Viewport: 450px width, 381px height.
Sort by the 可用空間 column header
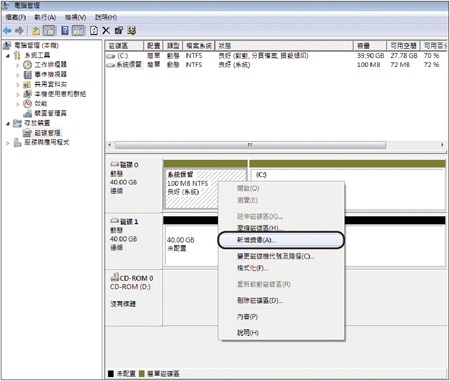404,46
